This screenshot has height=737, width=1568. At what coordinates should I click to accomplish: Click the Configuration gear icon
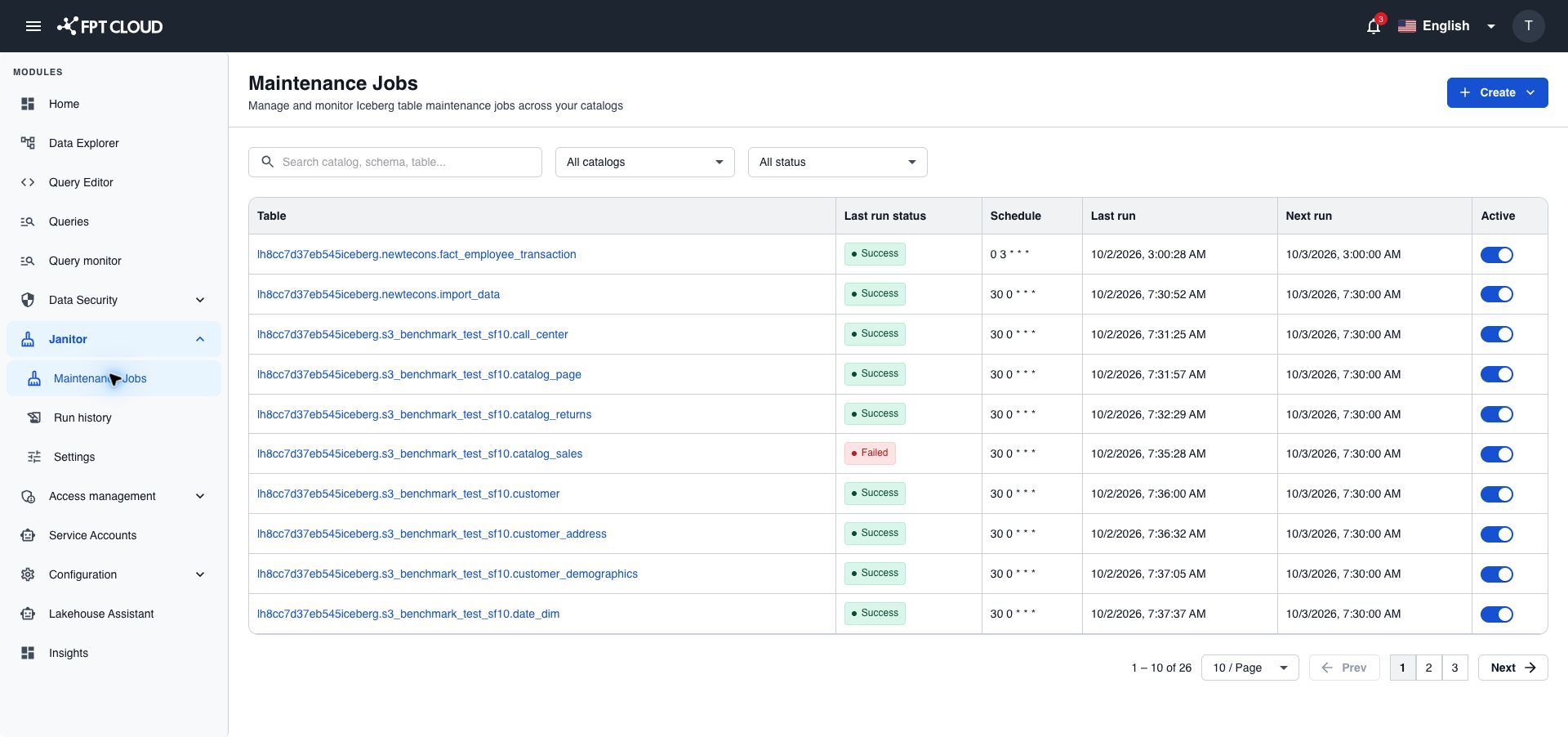[x=28, y=574]
